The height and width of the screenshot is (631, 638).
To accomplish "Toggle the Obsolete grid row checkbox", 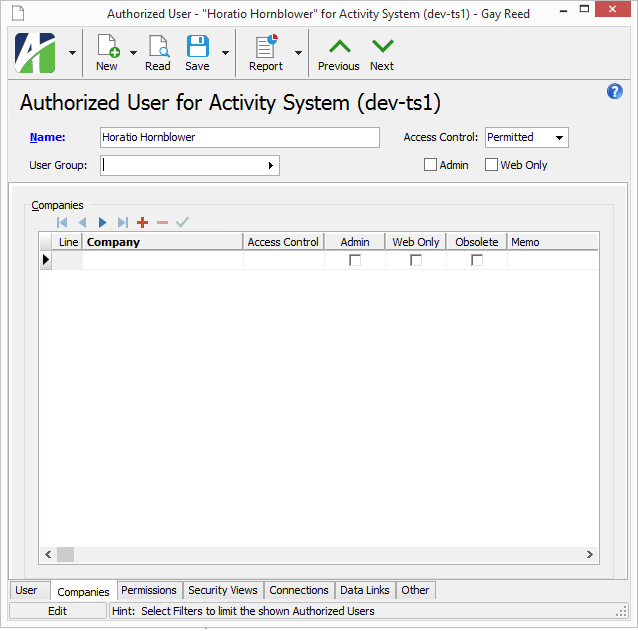I will click(x=477, y=260).
